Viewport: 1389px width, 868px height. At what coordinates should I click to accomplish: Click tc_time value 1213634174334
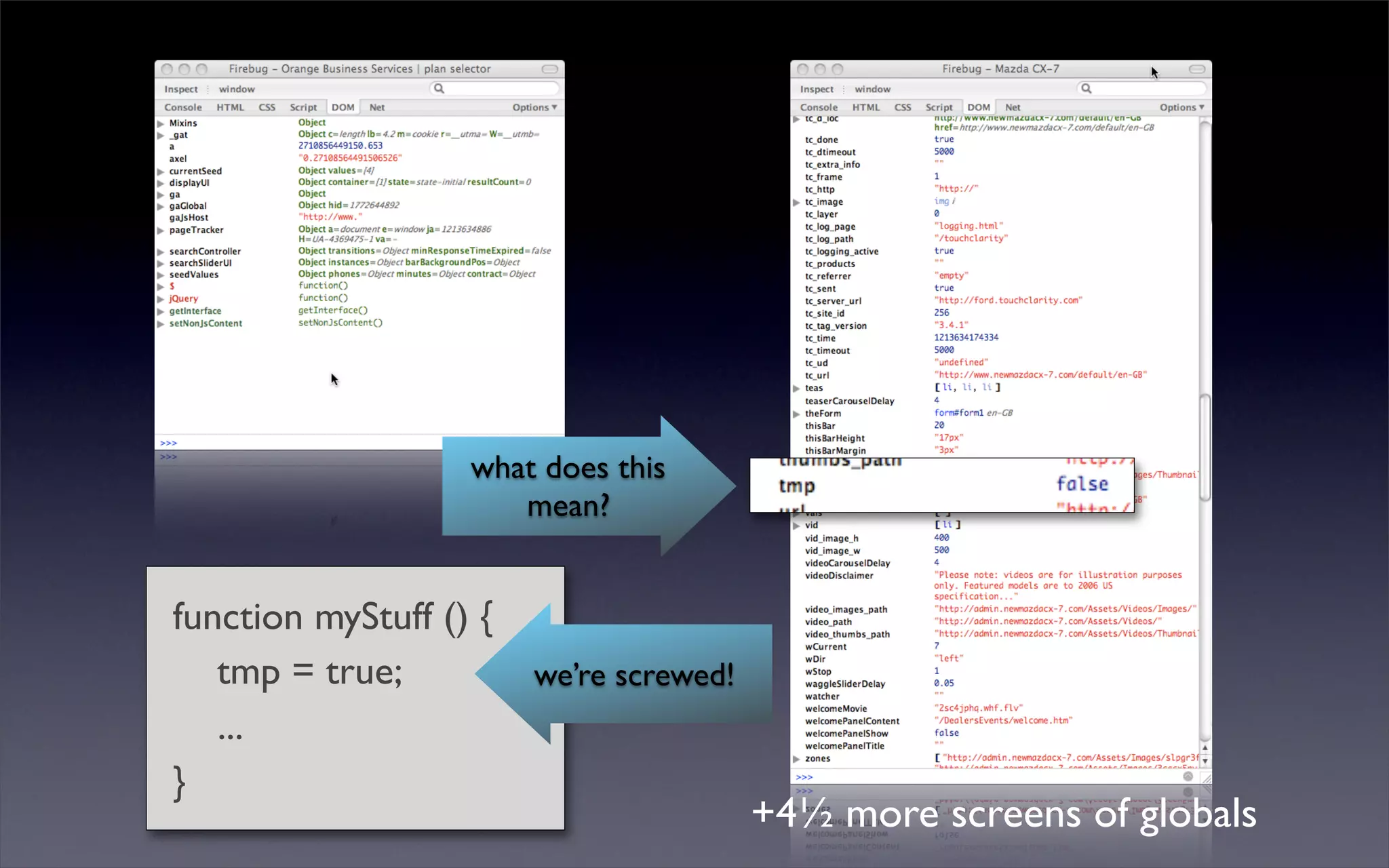pyautogui.click(x=966, y=338)
